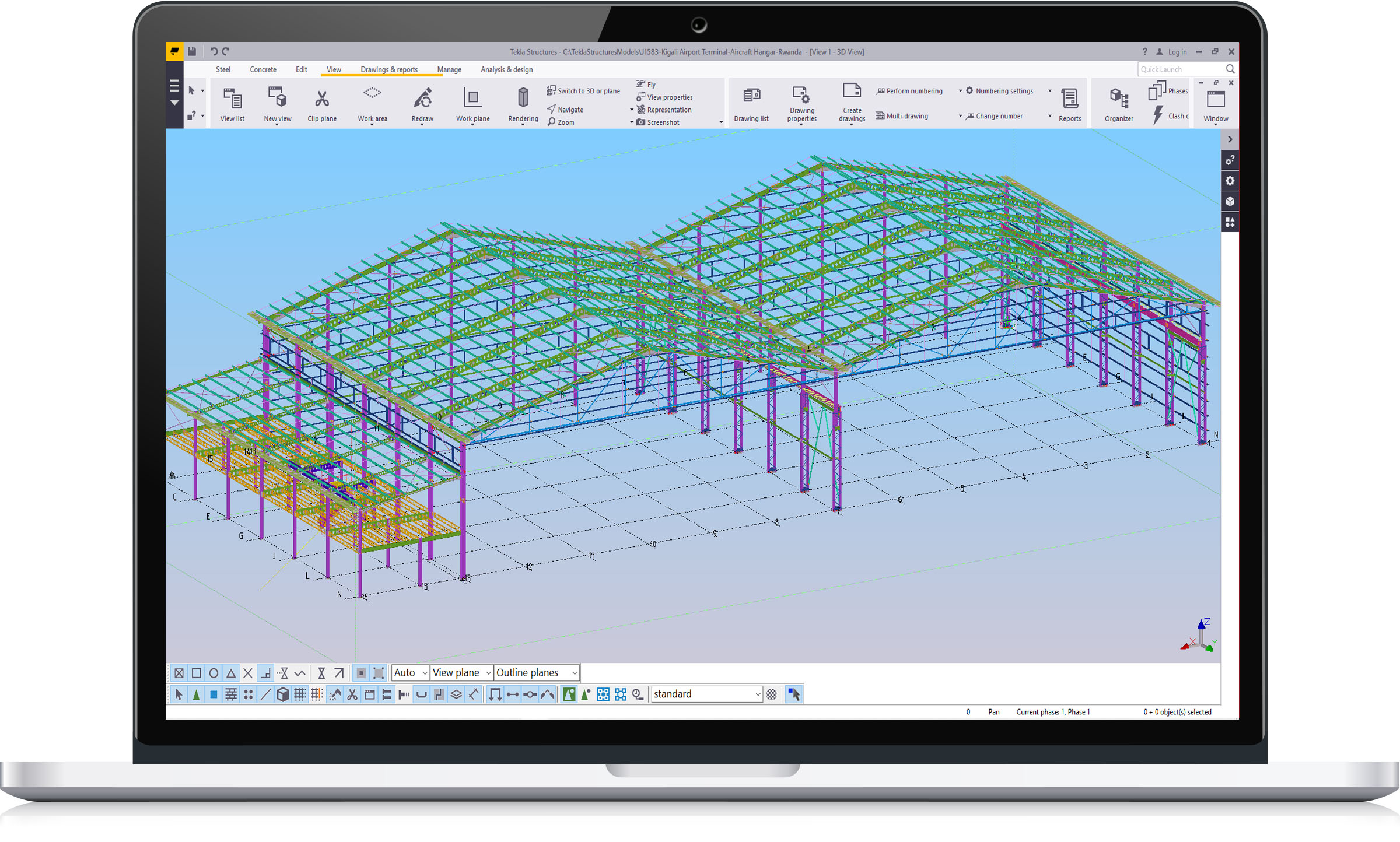Toggle the Select all arrow switch
Screen dimensions: 1400x842
(x=179, y=694)
